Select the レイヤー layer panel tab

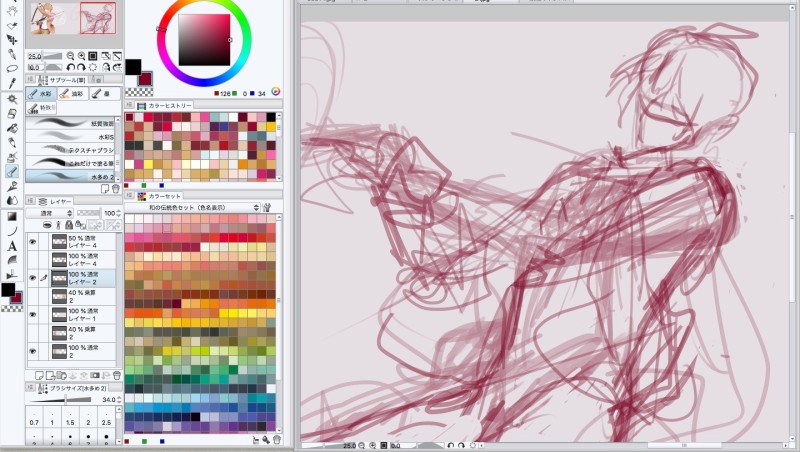tap(54, 202)
